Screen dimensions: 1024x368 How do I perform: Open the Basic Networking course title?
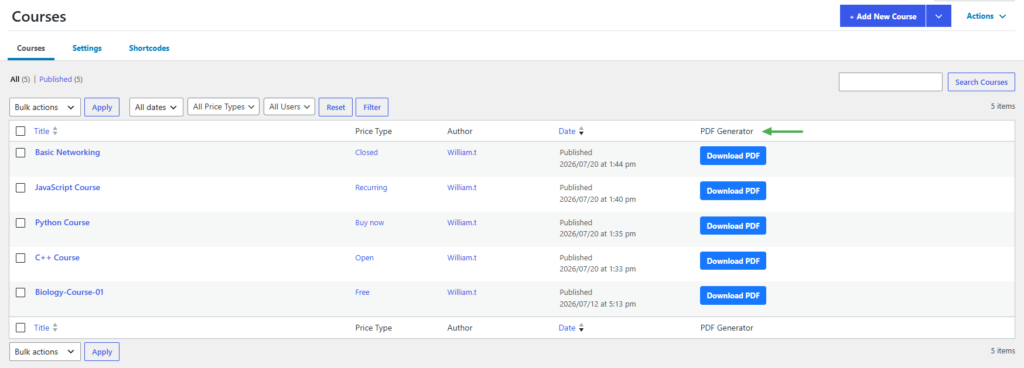(67, 152)
